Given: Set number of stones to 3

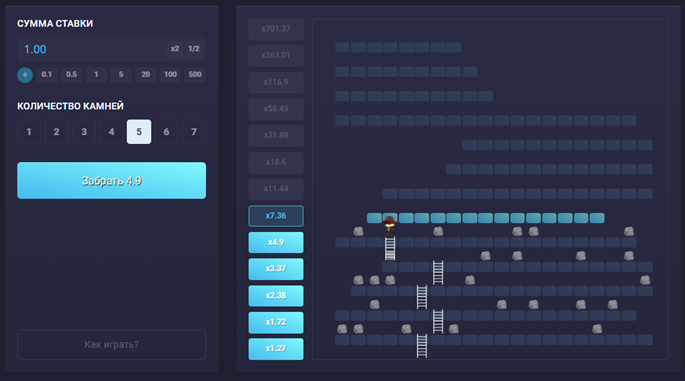Looking at the screenshot, I should (x=84, y=132).
